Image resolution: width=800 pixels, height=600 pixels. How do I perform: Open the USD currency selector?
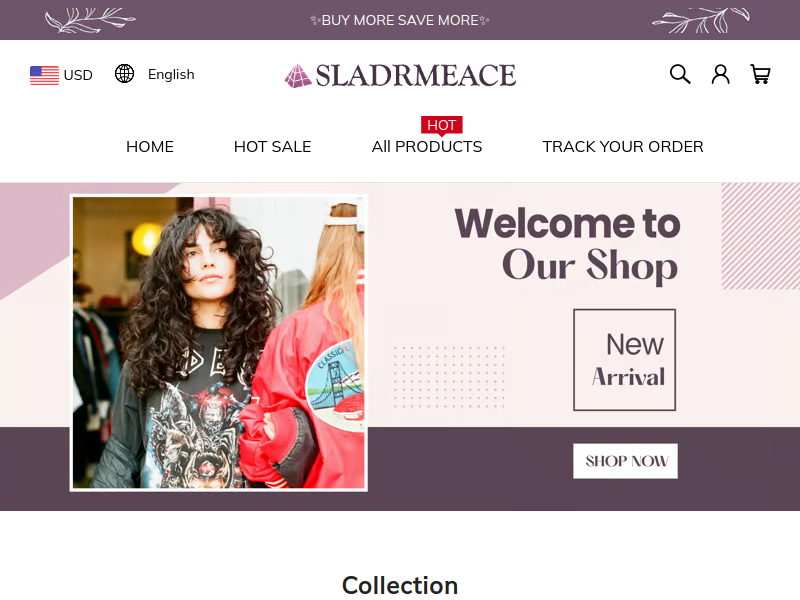61,75
